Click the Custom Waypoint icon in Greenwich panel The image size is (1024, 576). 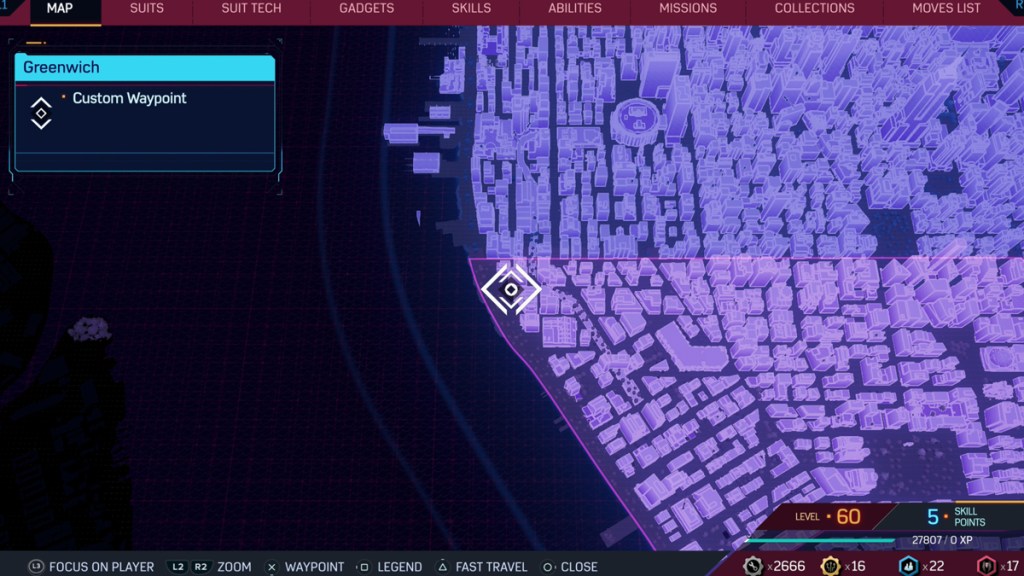click(x=41, y=112)
